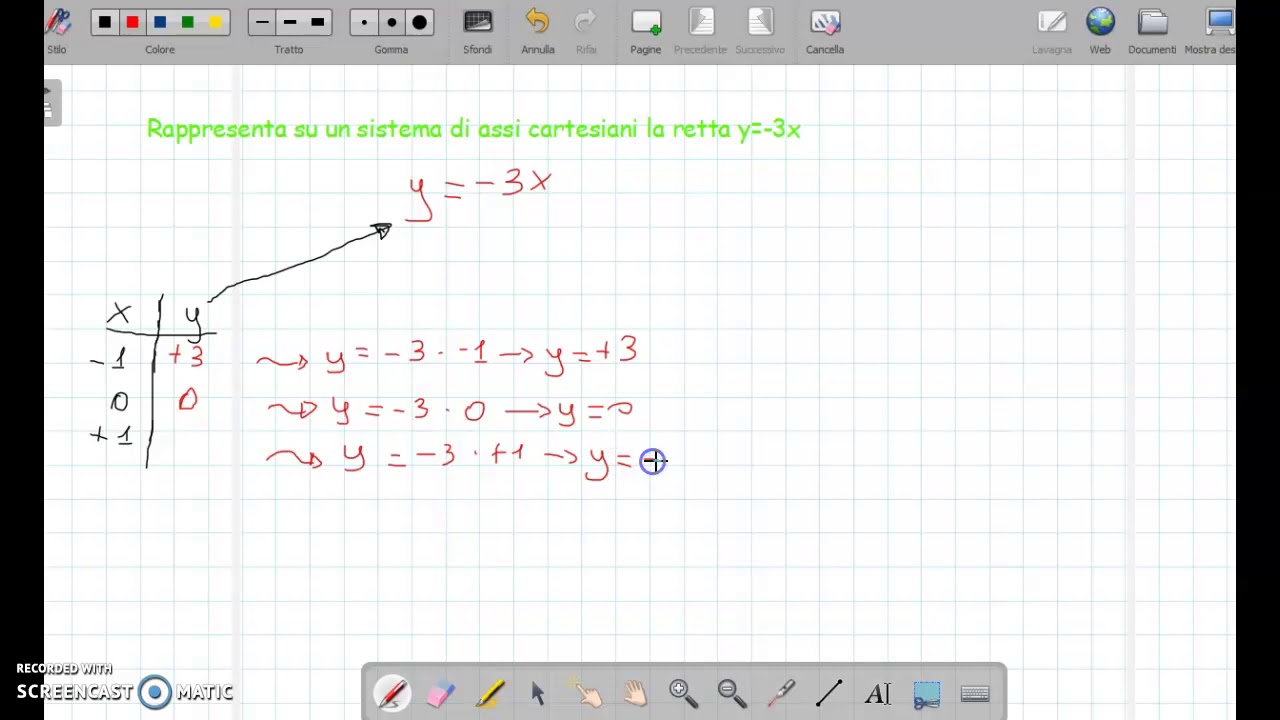Choose the thick Tratto stroke width
1280x720 pixels.
pos(317,22)
